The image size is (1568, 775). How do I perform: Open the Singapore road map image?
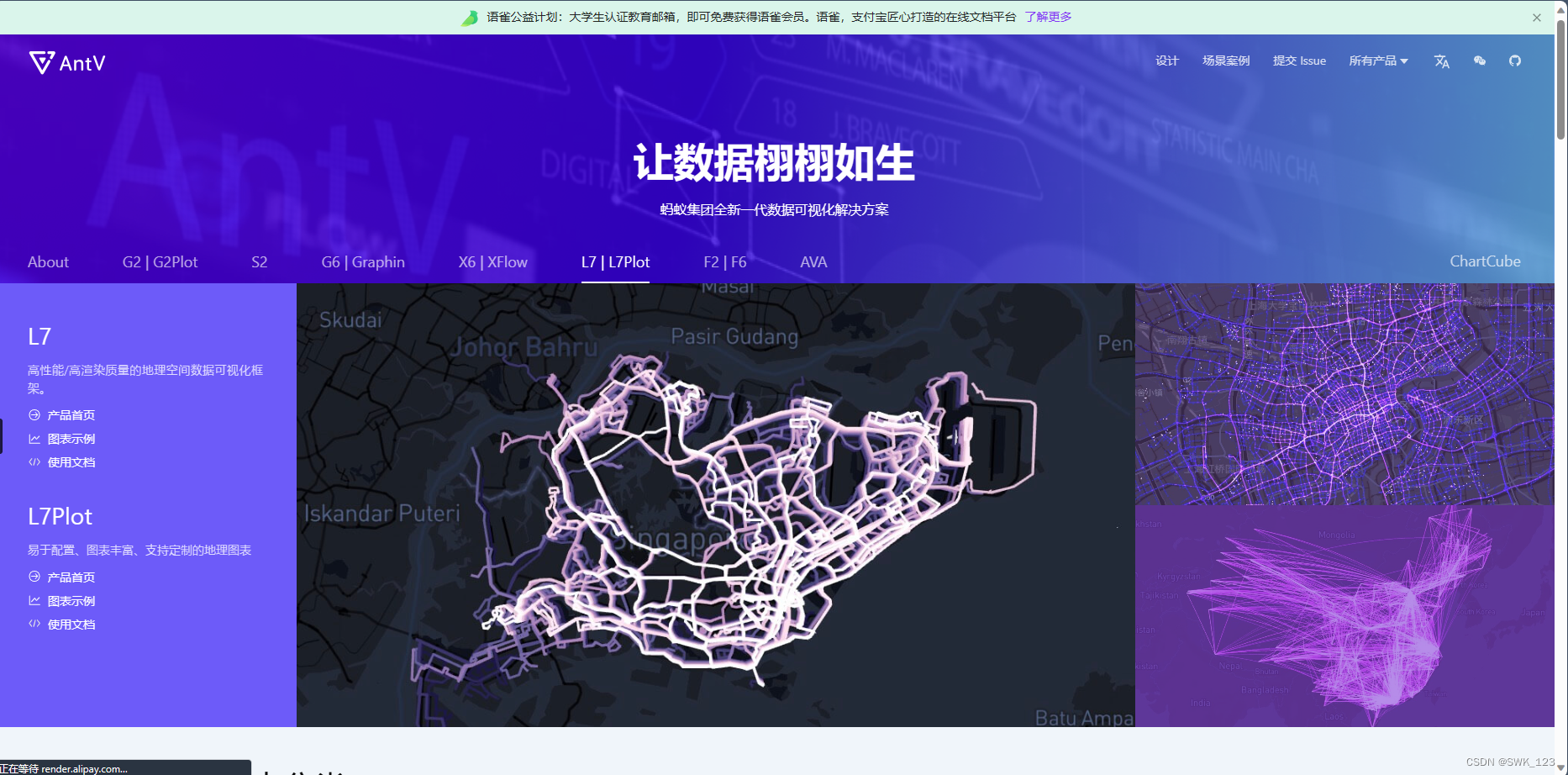tap(716, 505)
